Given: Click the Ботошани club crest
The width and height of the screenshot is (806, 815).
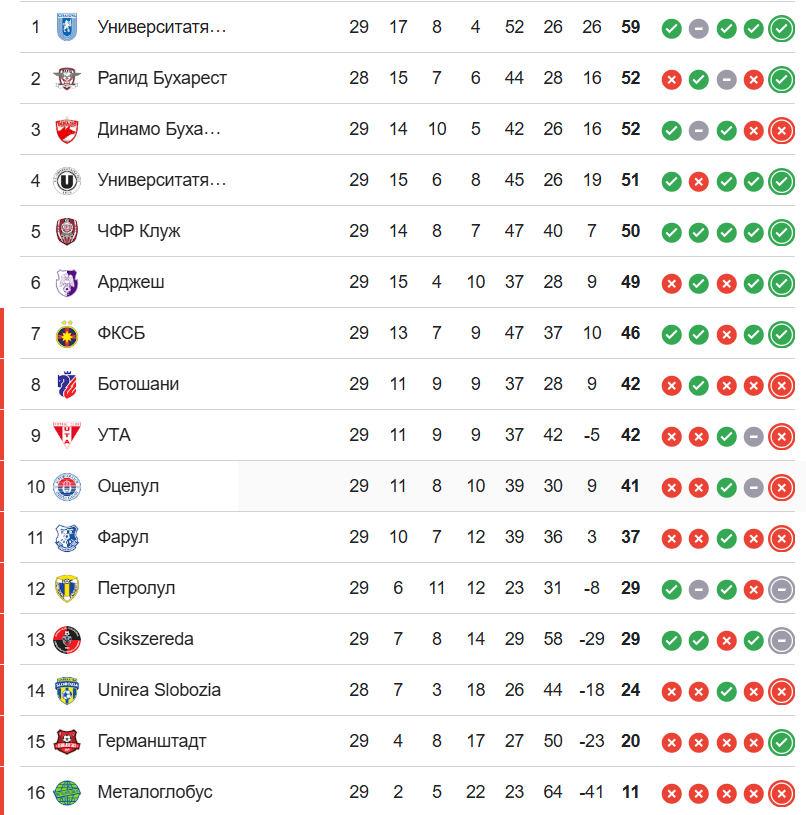Looking at the screenshot, I should pos(67,384).
